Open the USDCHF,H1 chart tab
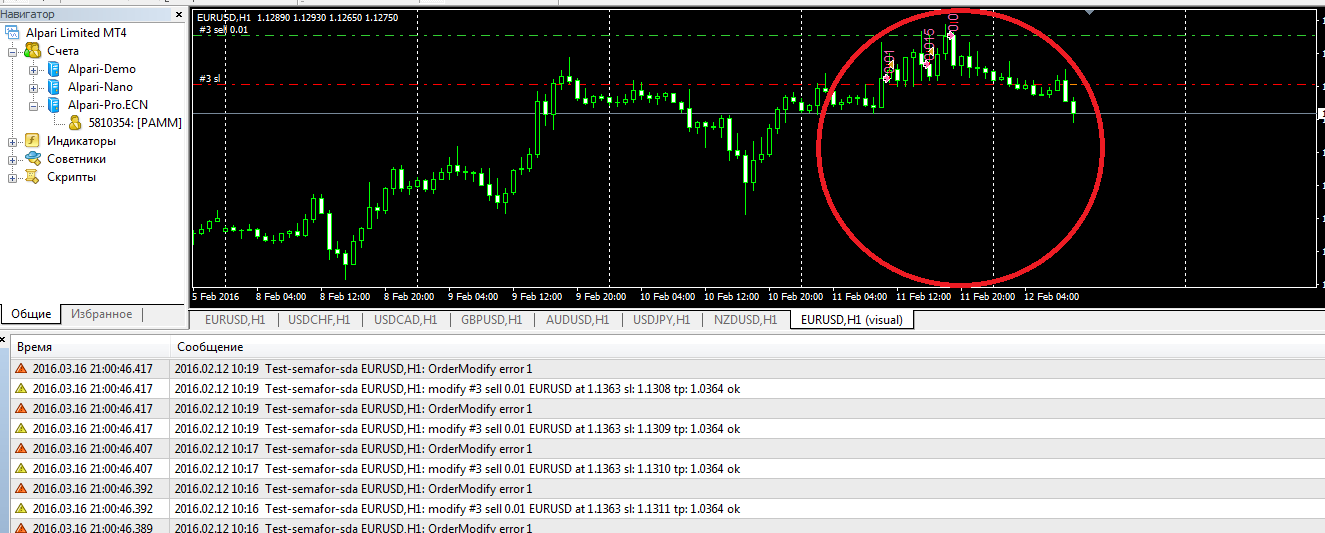 pos(319,320)
